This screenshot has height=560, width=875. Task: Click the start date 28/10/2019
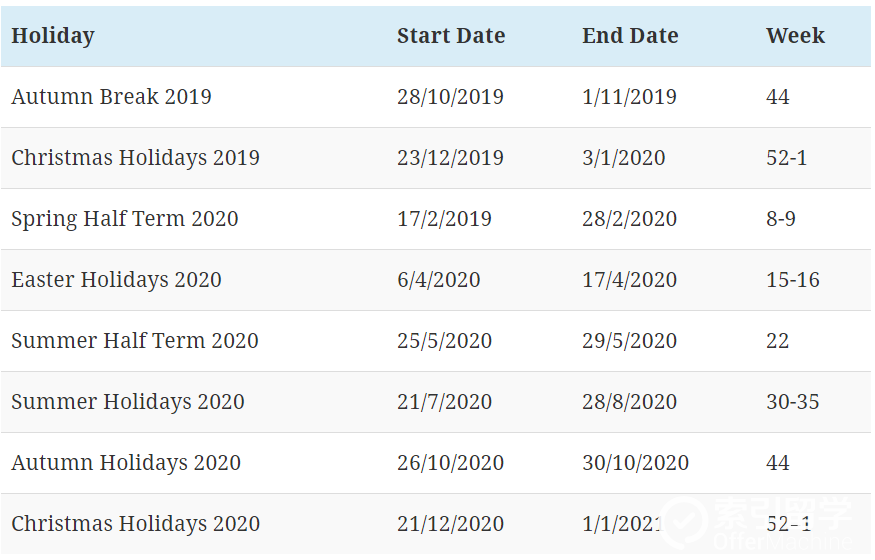[x=450, y=97]
